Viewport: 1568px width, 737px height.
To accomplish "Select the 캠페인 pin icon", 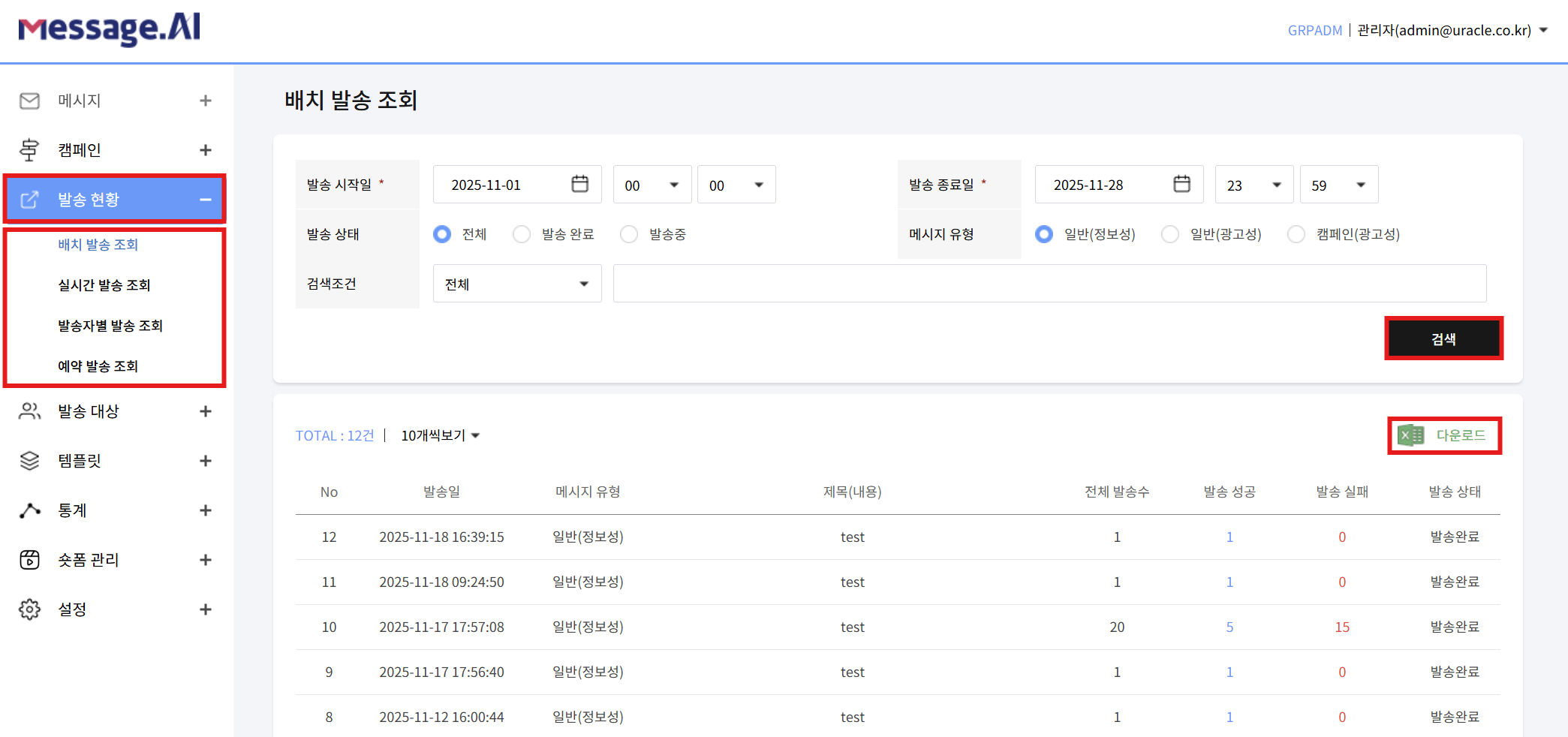I will 29,149.
